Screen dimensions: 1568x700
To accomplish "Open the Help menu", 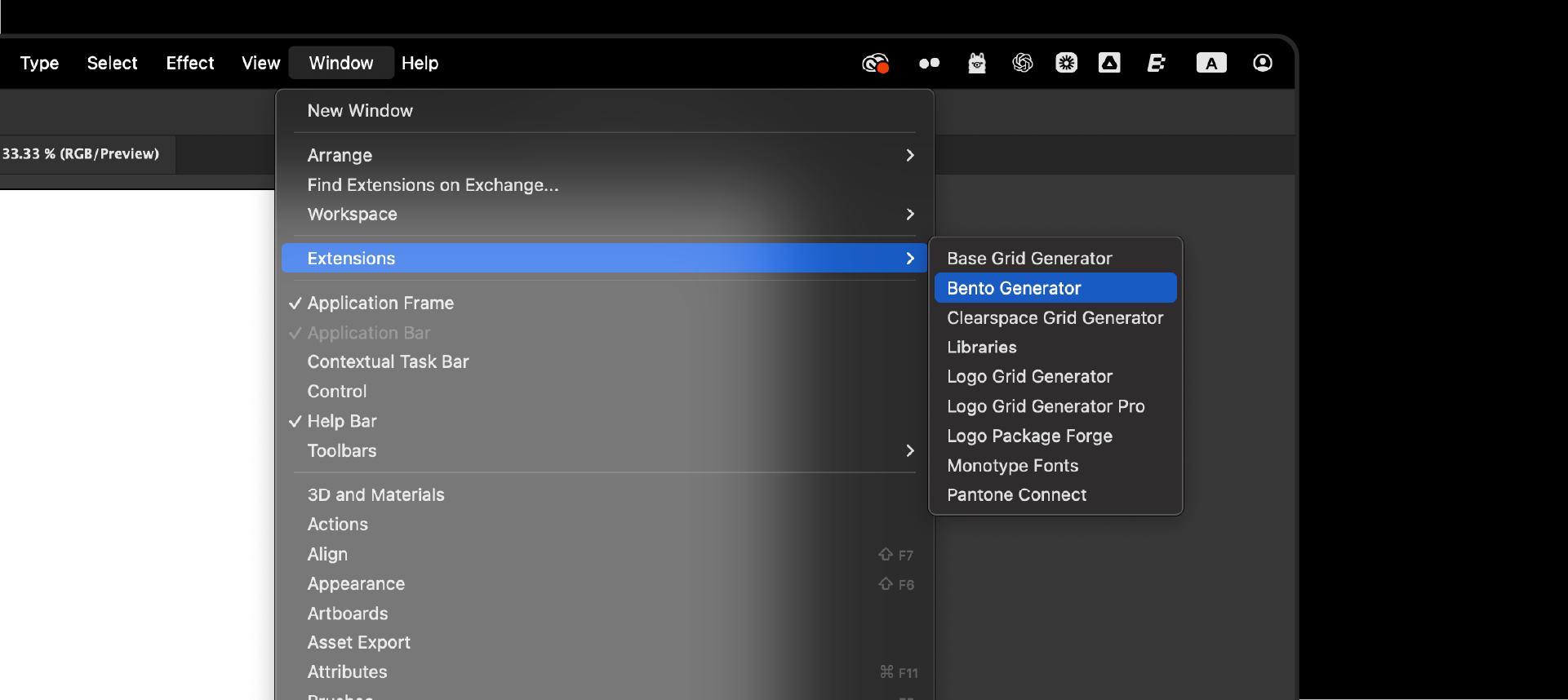I will coord(420,63).
